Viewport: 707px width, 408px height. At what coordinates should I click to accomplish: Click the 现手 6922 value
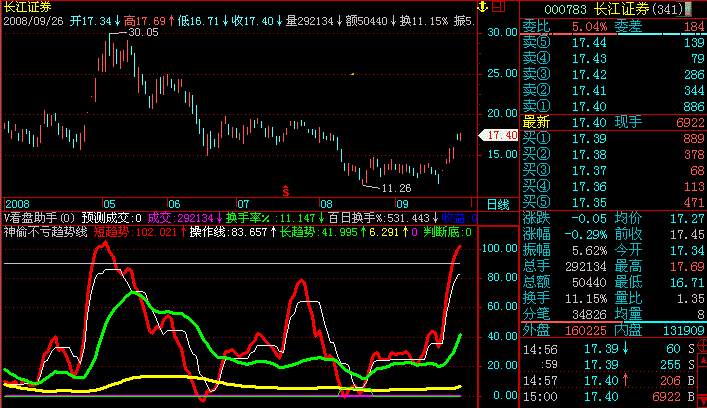click(690, 122)
